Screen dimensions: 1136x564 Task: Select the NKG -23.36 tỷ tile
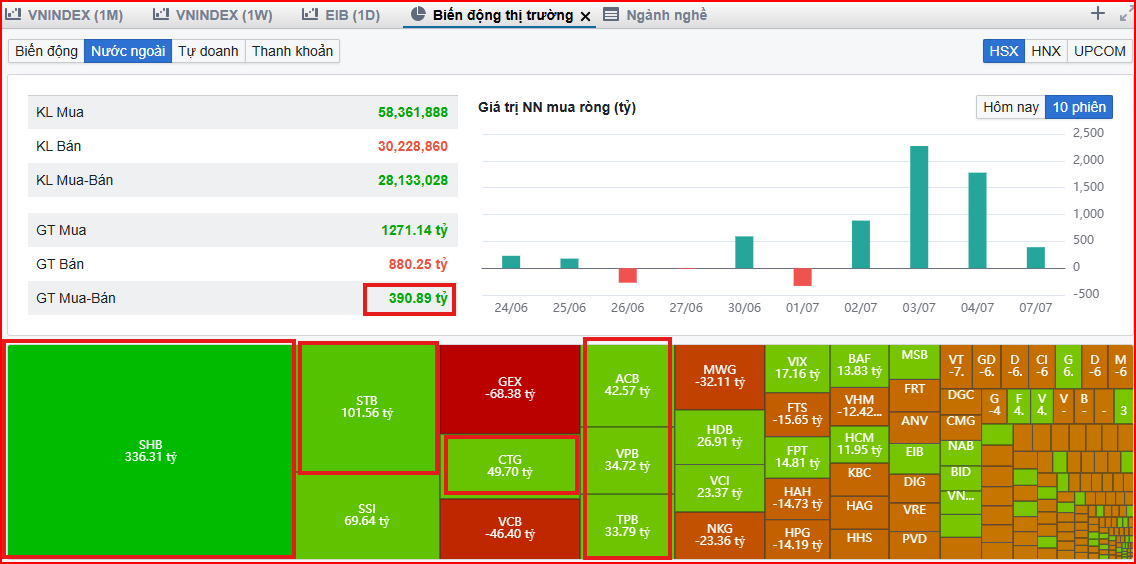719,535
